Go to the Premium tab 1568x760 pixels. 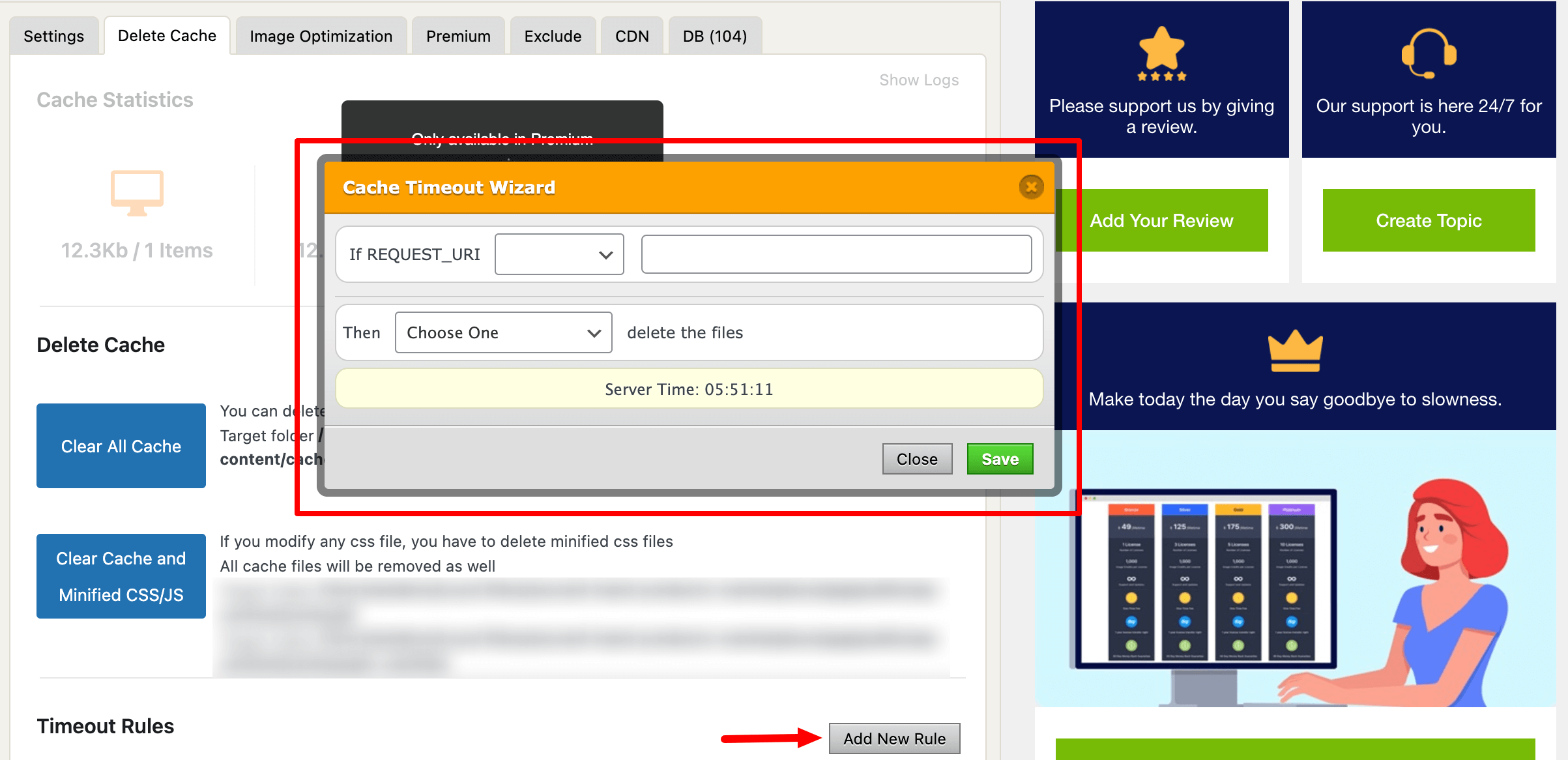click(x=458, y=36)
